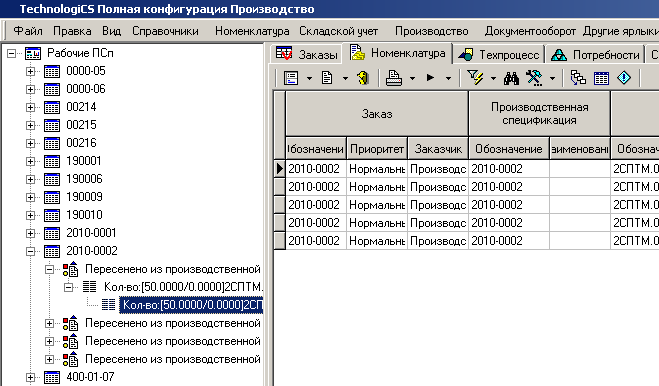Click the filter with lightning icon

pyautogui.click(x=475, y=78)
